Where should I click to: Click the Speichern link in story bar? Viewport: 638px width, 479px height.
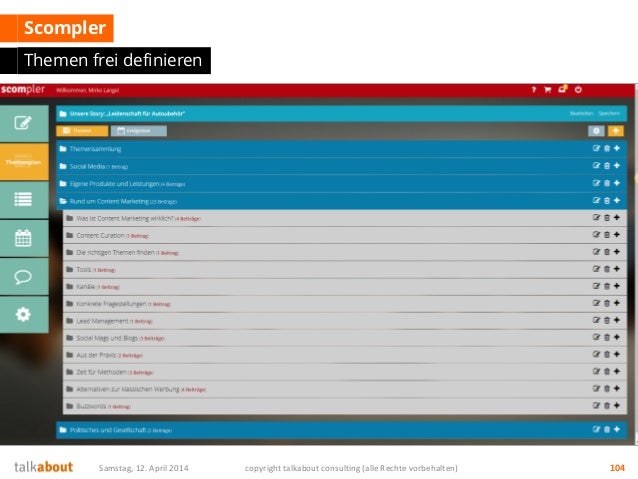[x=609, y=114]
